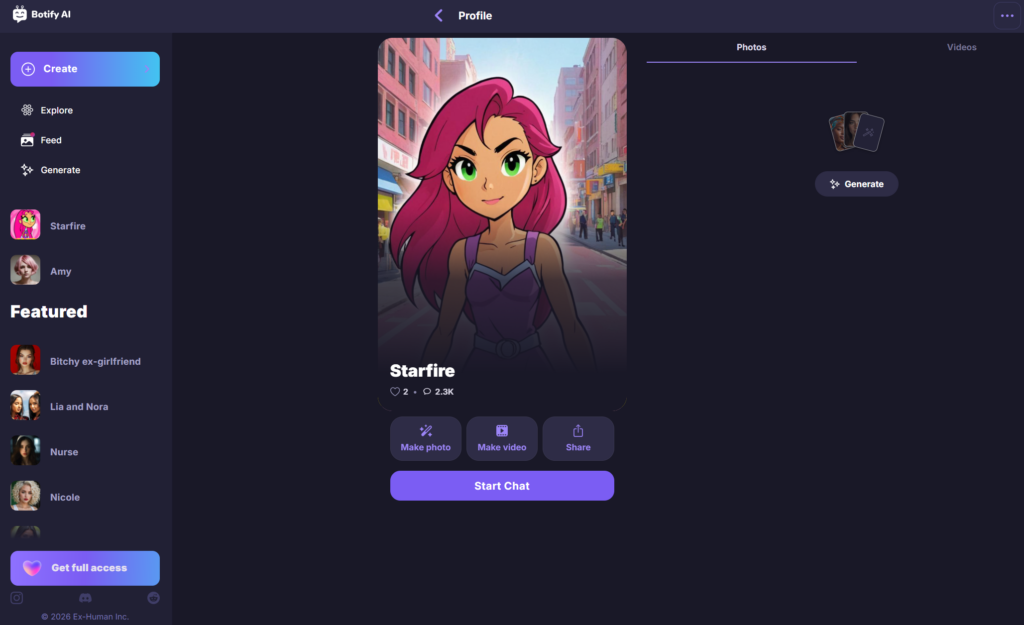Click the sidebar Generate sparkle icon
The width and height of the screenshot is (1024, 625).
(27, 170)
